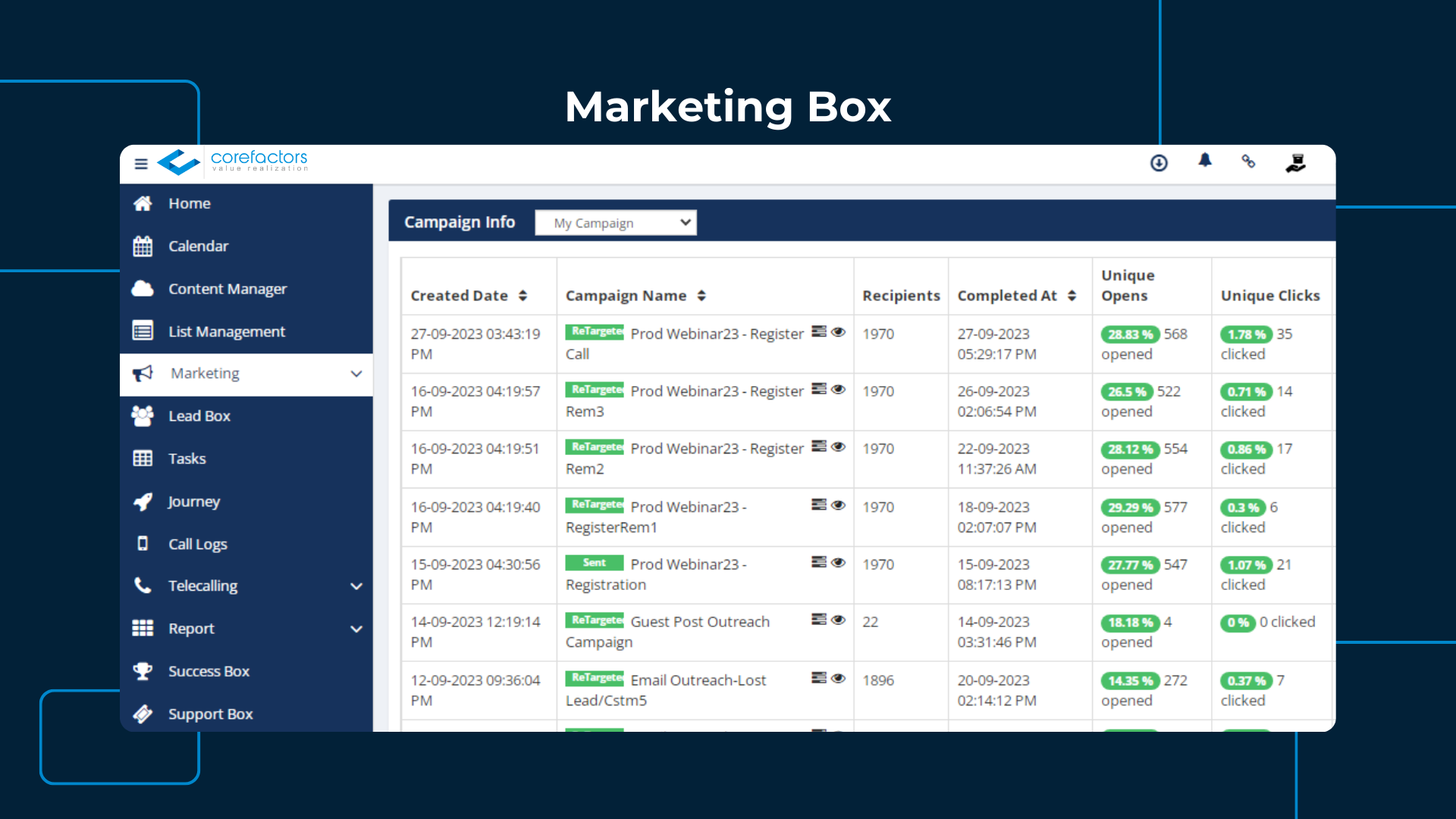Expand the Telecalling sidebar menu

pyautogui.click(x=356, y=586)
